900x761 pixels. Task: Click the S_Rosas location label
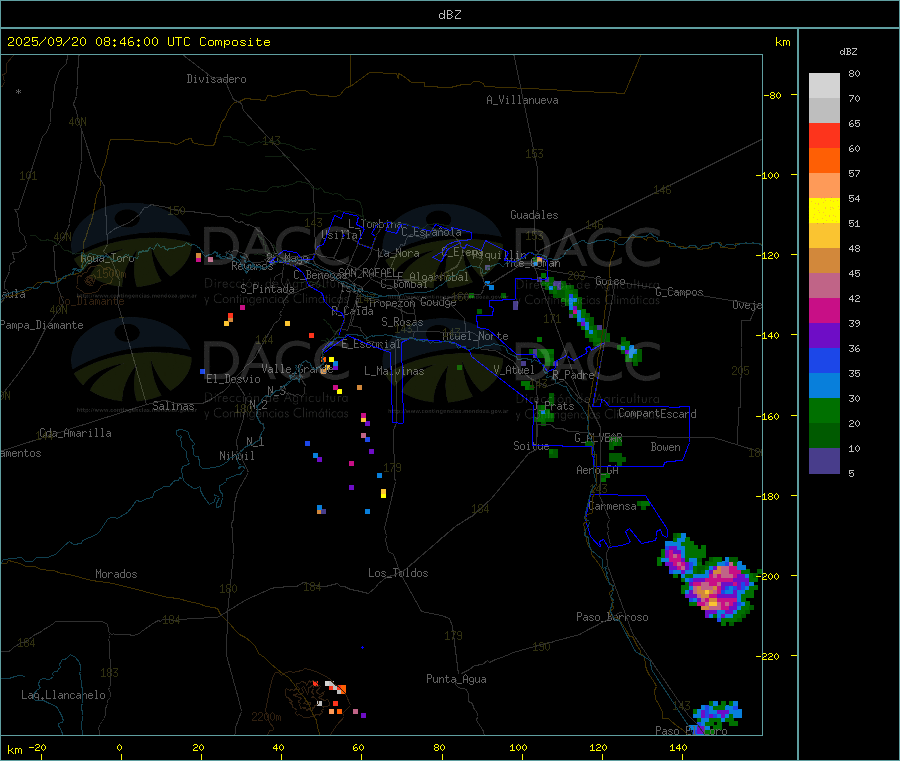[402, 323]
